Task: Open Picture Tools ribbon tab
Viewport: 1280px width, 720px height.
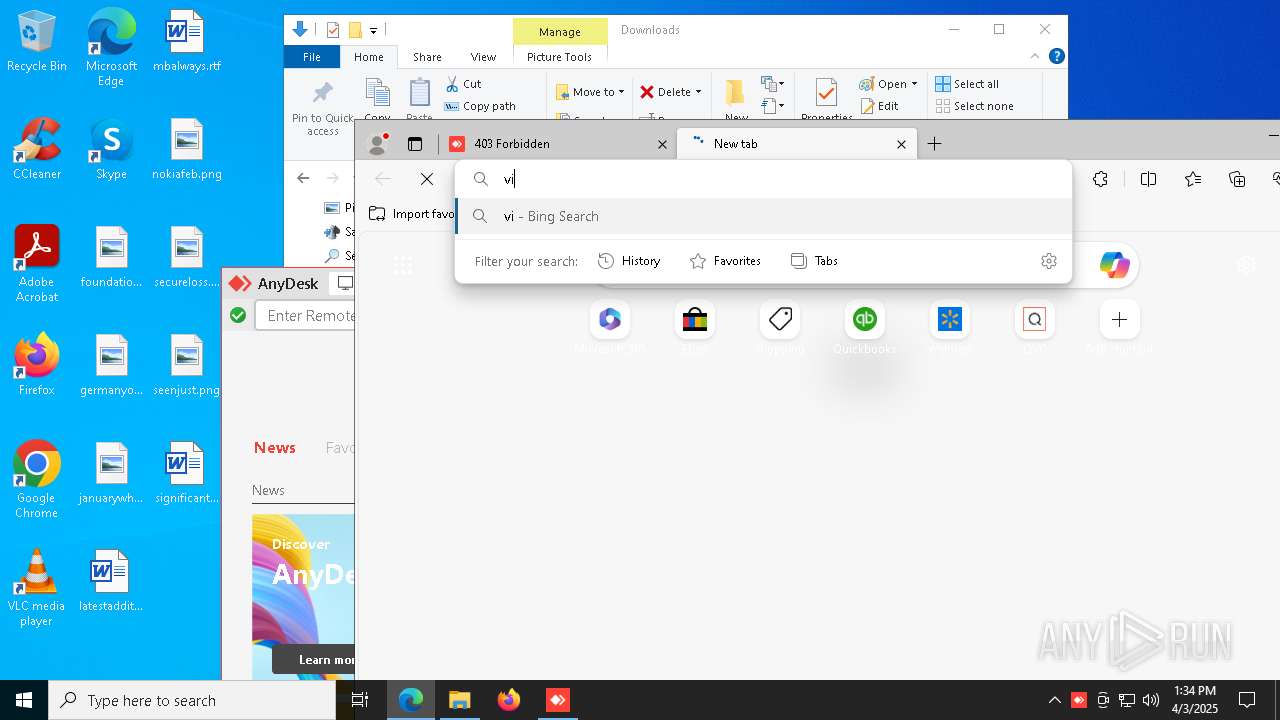Action: 559,57
